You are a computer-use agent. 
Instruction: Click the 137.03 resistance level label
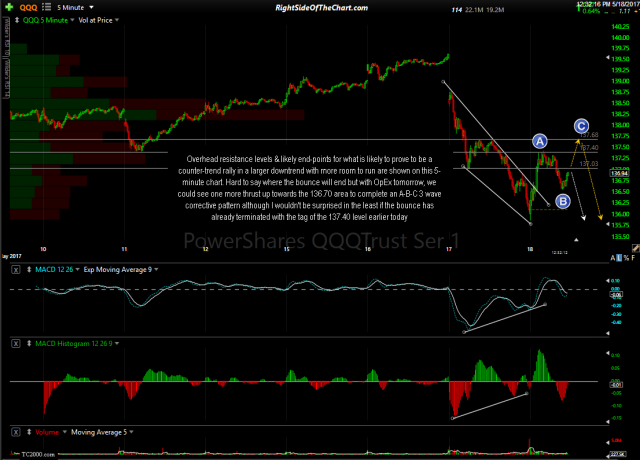(x=589, y=164)
